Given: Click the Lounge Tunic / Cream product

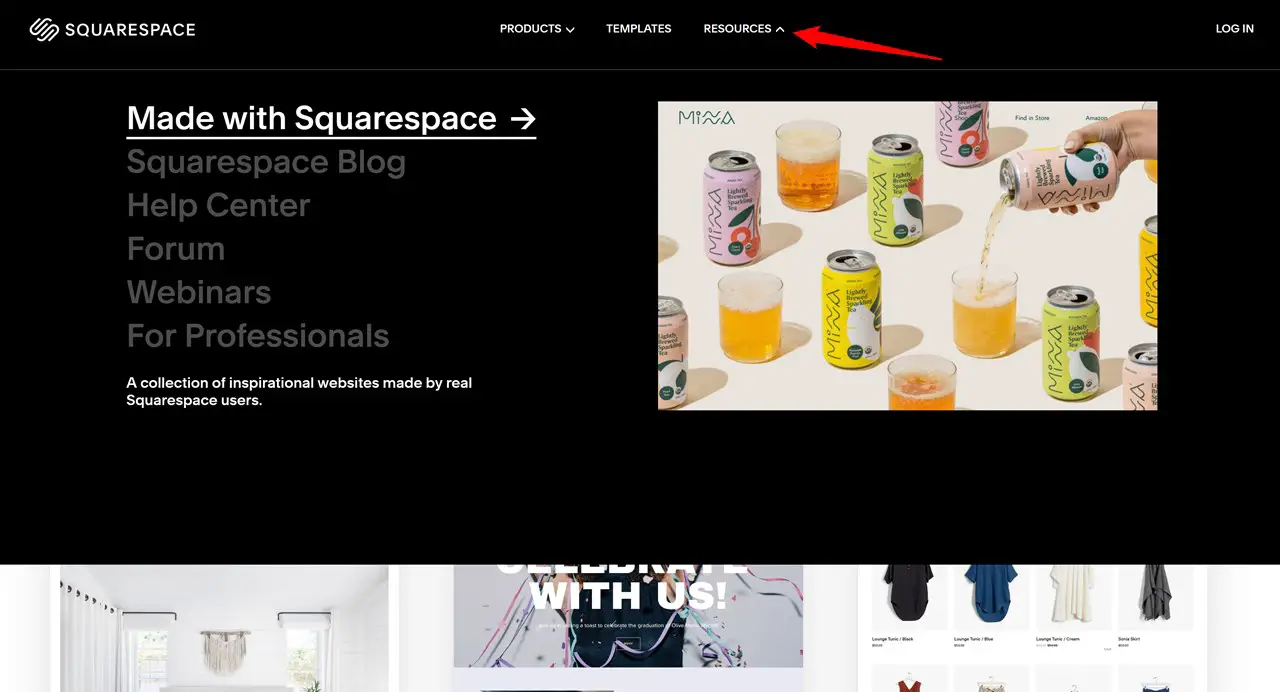Looking at the screenshot, I should (1074, 607).
